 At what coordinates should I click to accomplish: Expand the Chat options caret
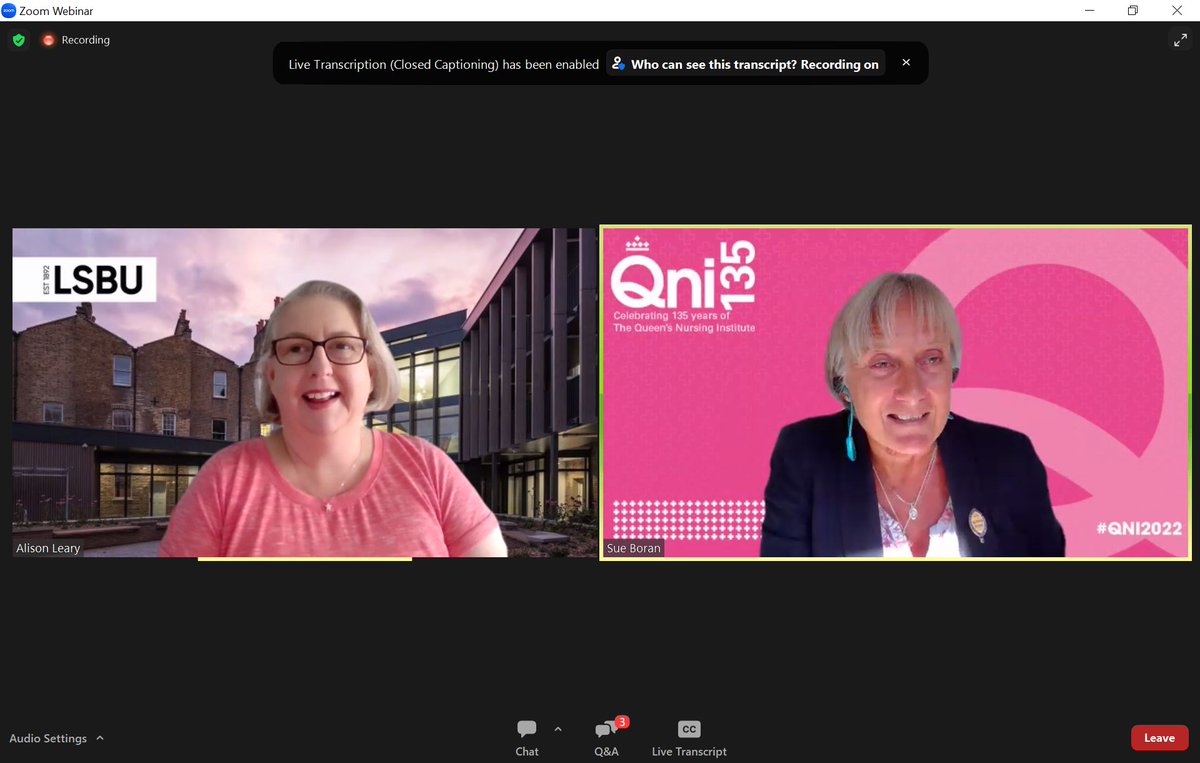[558, 729]
